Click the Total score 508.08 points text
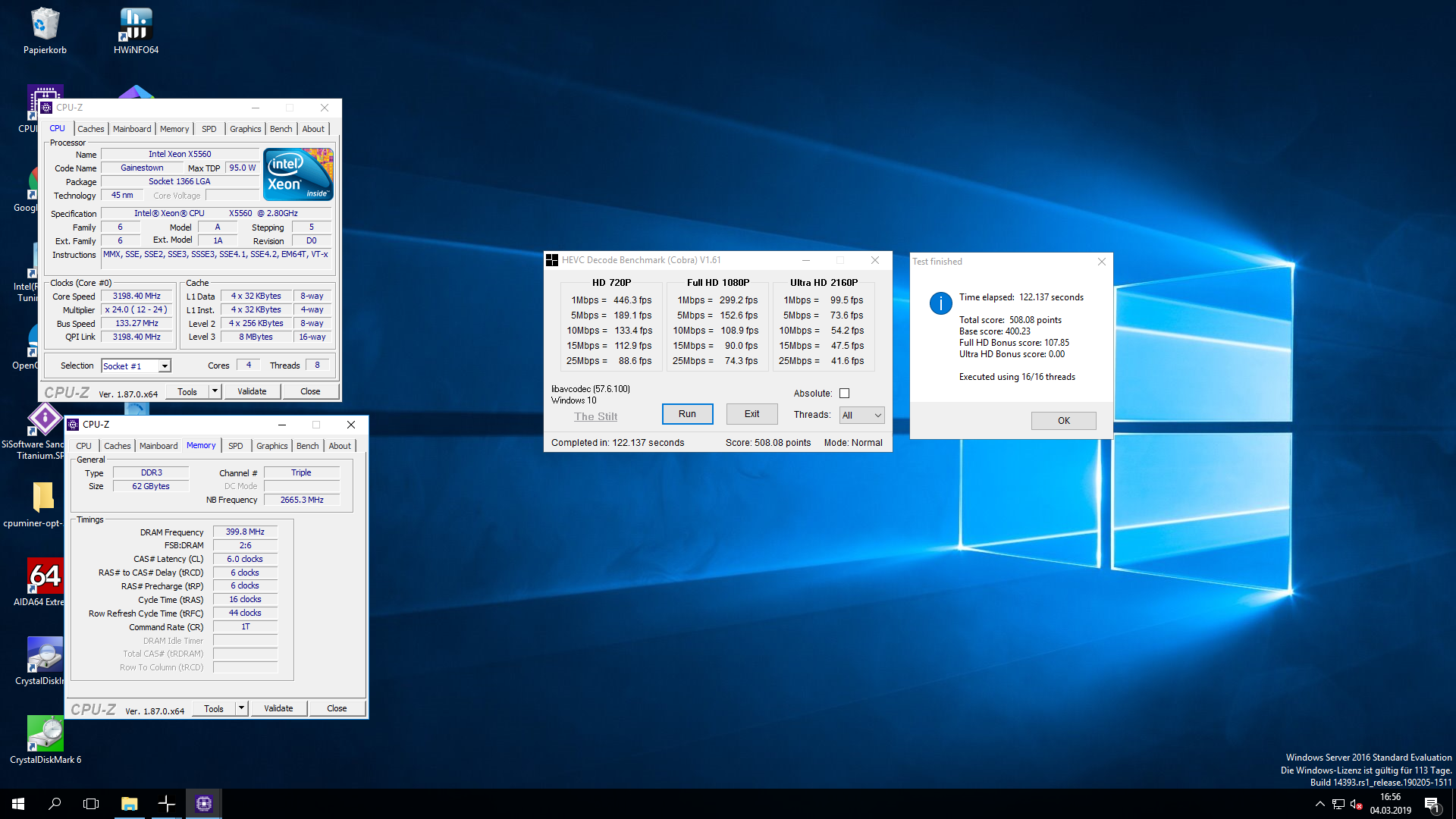The width and height of the screenshot is (1456, 819). [x=1010, y=320]
